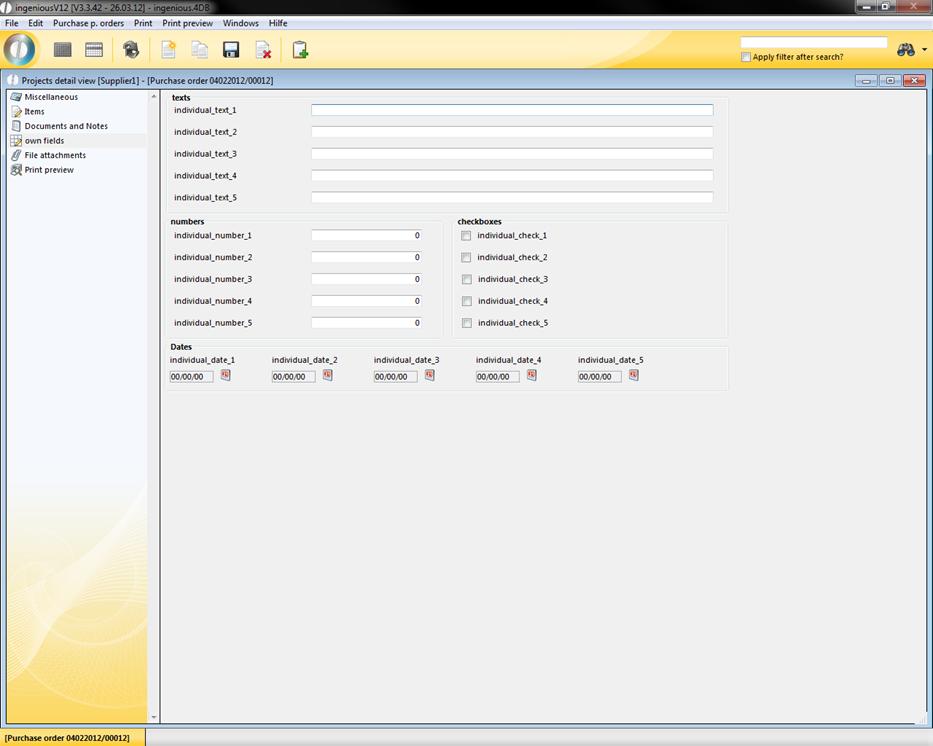933x746 pixels.
Task: Click the individual_text_2 input field
Action: pyautogui.click(x=512, y=132)
